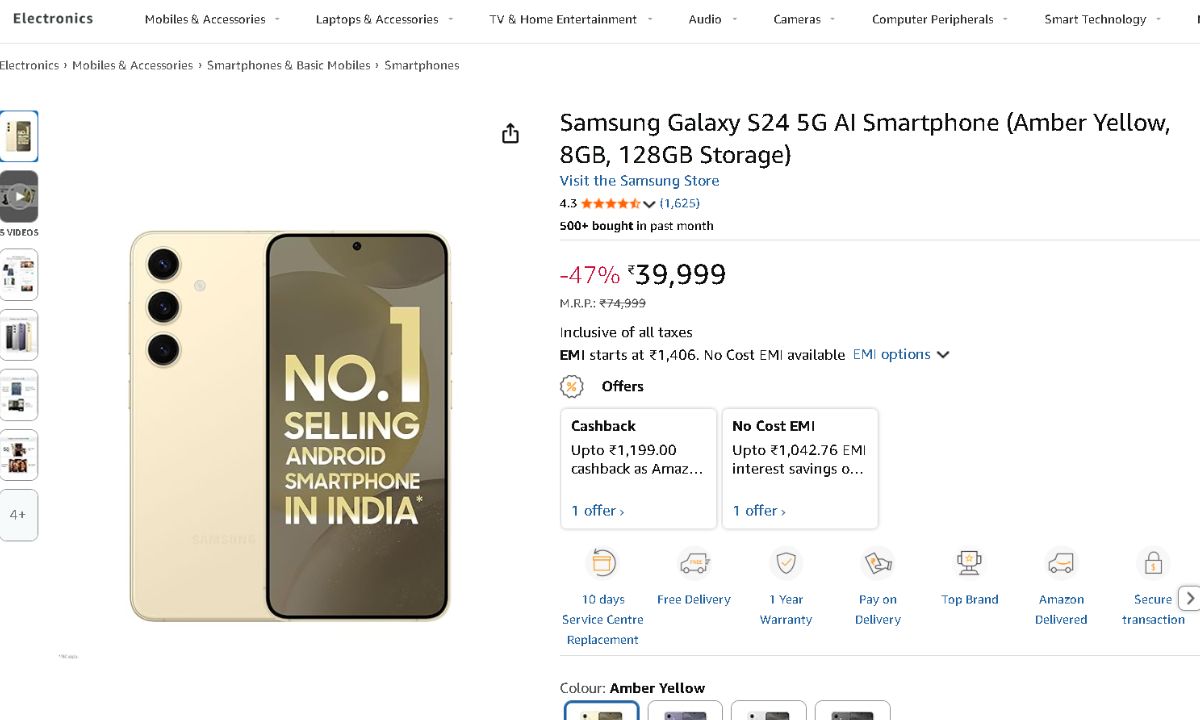The width and height of the screenshot is (1200, 720).
Task: Click the Pay on Delivery icon
Action: coord(877,563)
